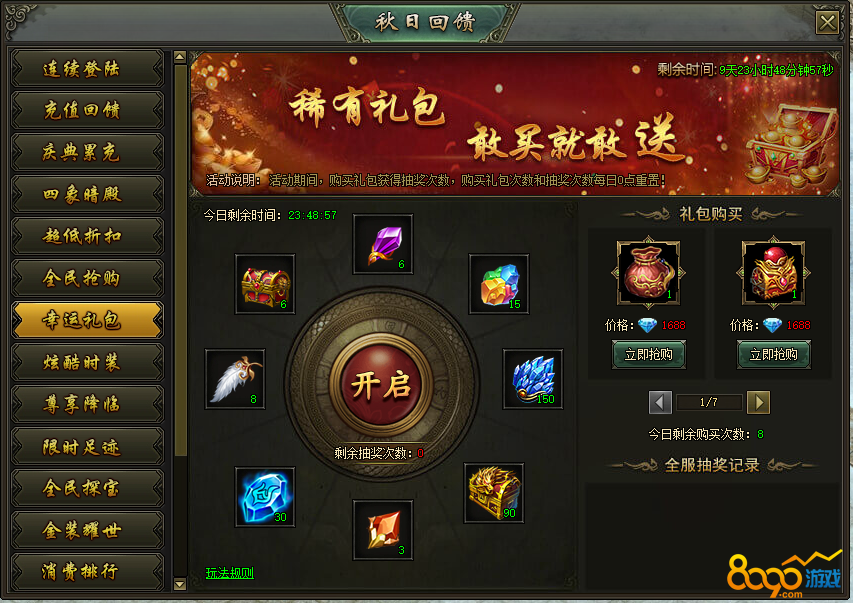Select the blue rune stone prize icon
853x603 pixels.
click(x=265, y=496)
